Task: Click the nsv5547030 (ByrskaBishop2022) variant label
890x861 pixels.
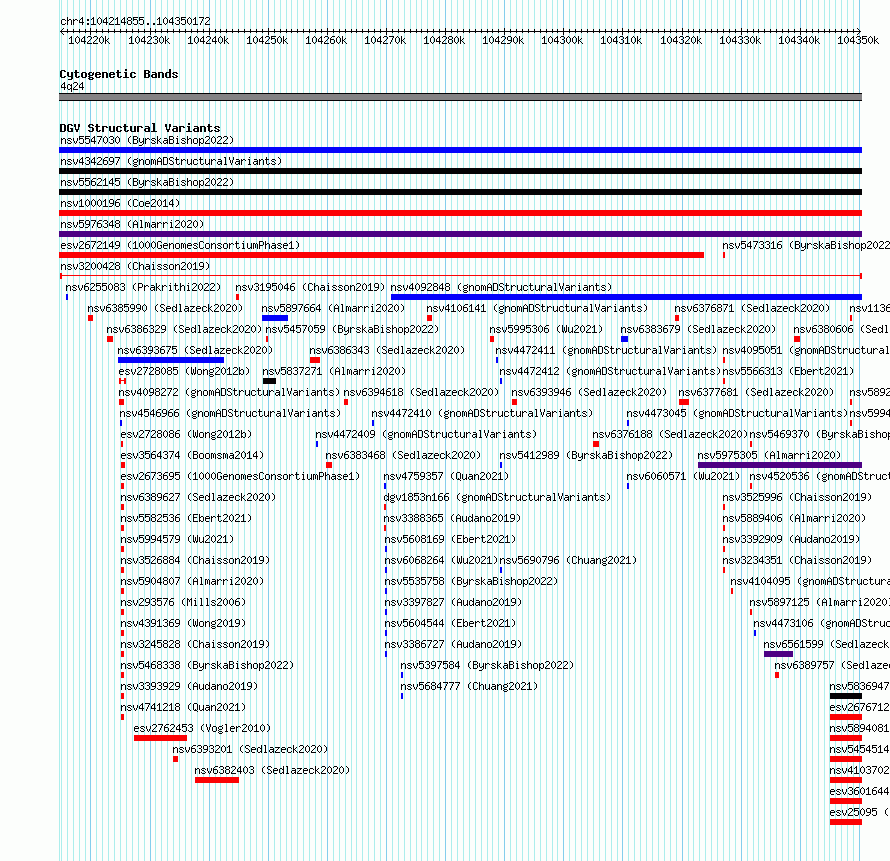Action: pos(147,140)
